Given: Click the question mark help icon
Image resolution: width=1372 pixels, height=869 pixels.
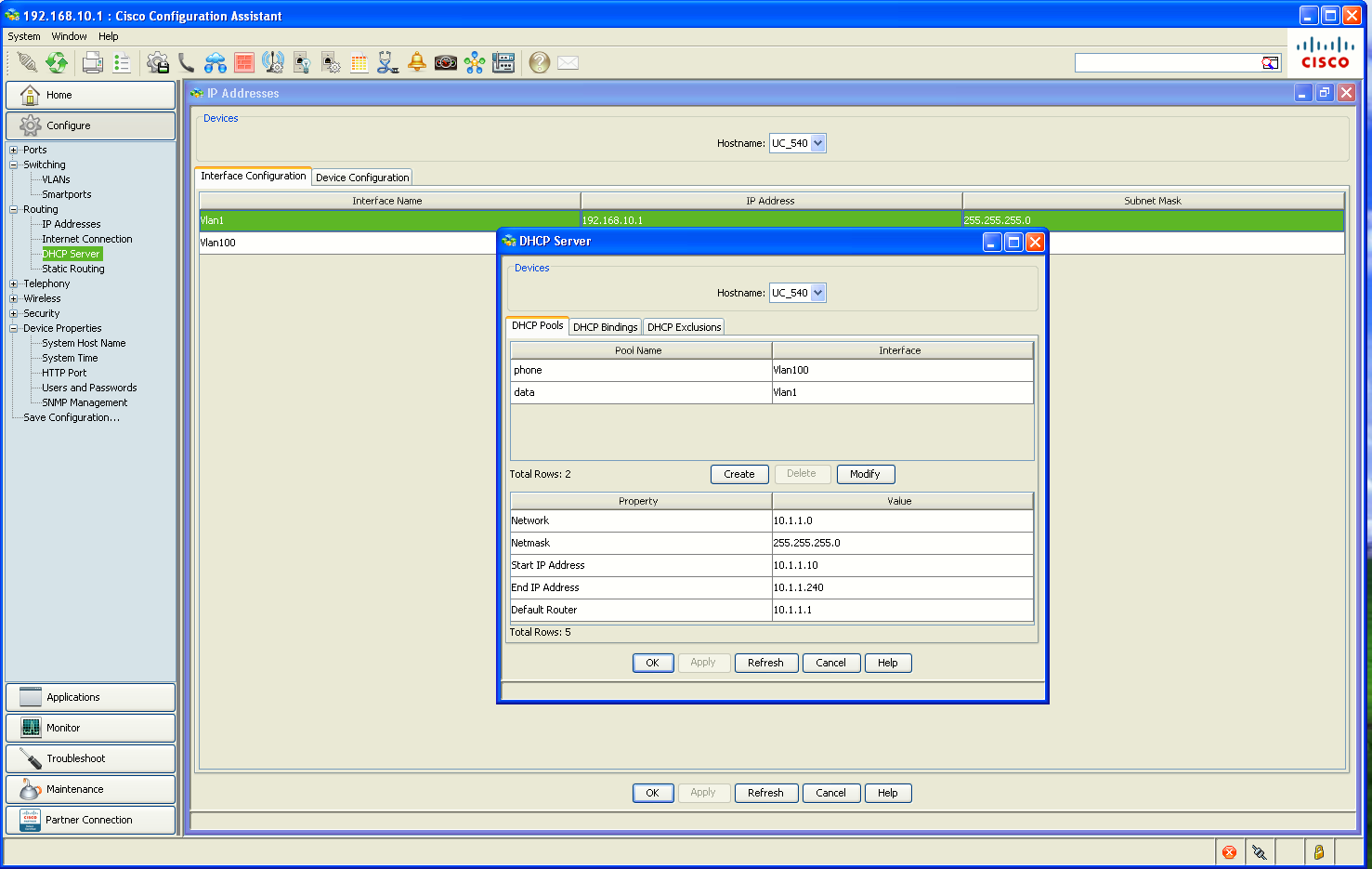Looking at the screenshot, I should (x=540, y=62).
